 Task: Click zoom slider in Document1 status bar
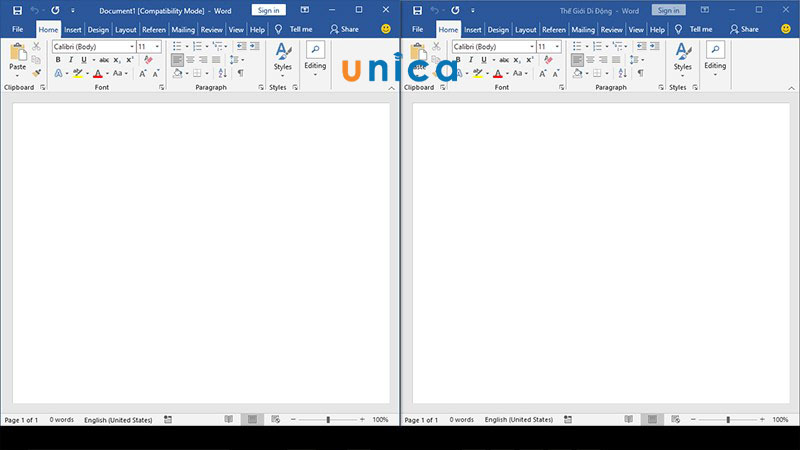point(328,420)
